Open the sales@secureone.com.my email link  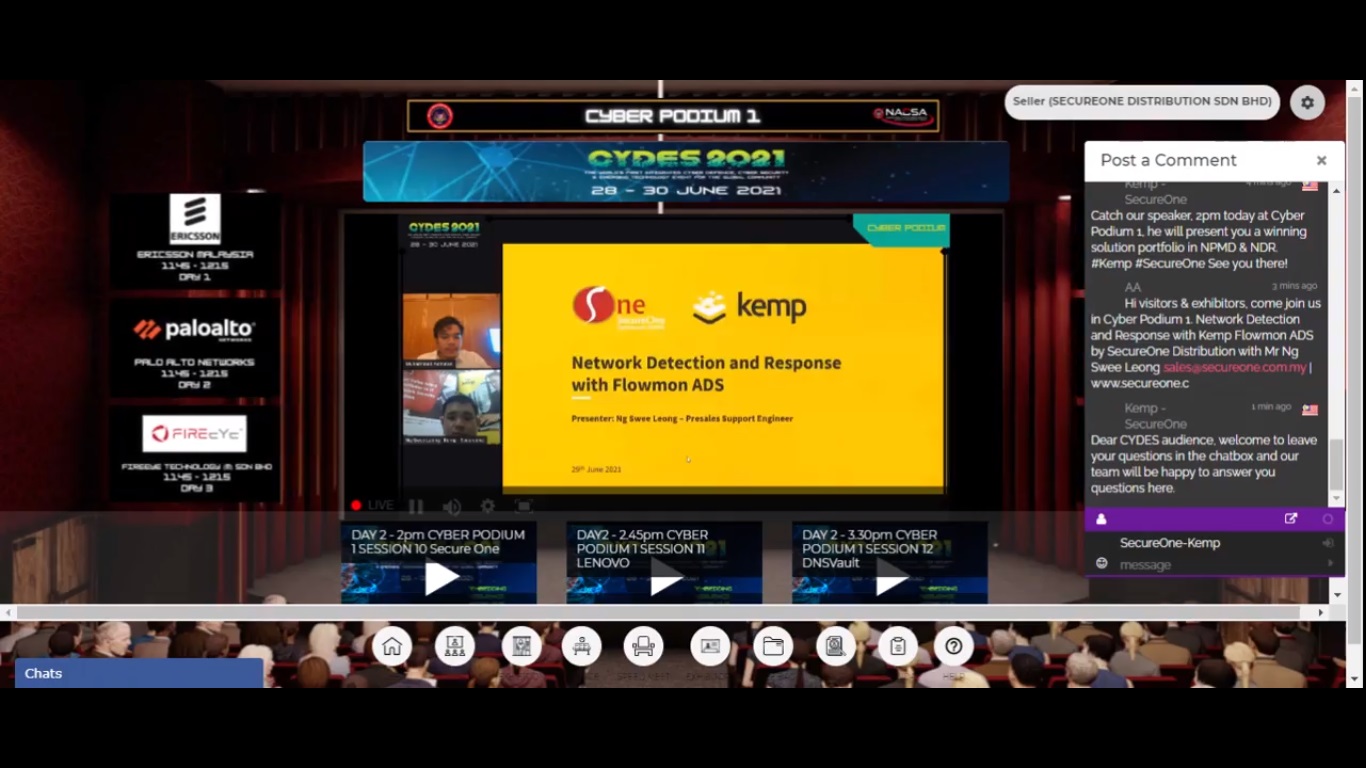coord(1235,367)
